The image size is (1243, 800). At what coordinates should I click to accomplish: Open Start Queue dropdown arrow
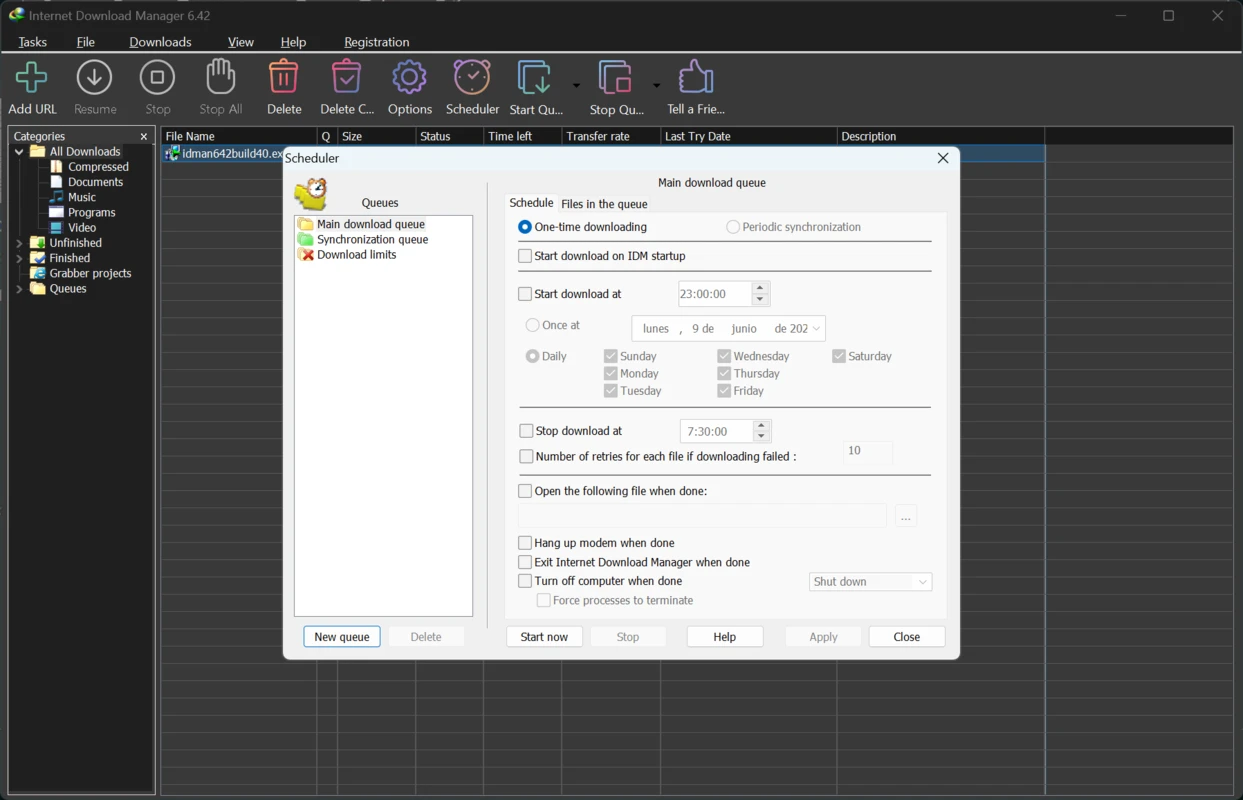coord(576,85)
